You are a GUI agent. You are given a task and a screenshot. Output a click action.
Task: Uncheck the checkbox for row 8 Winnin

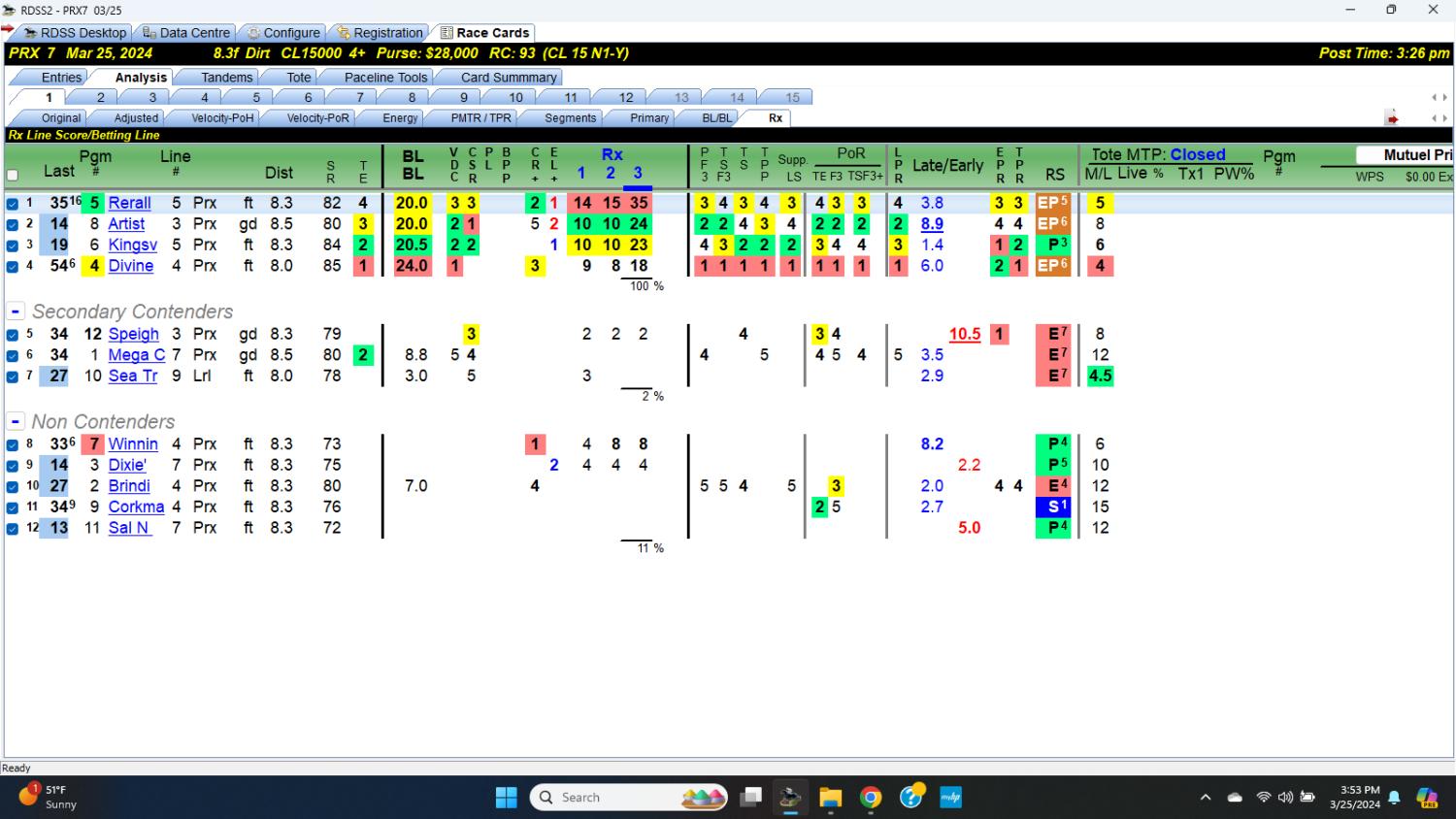(13, 445)
